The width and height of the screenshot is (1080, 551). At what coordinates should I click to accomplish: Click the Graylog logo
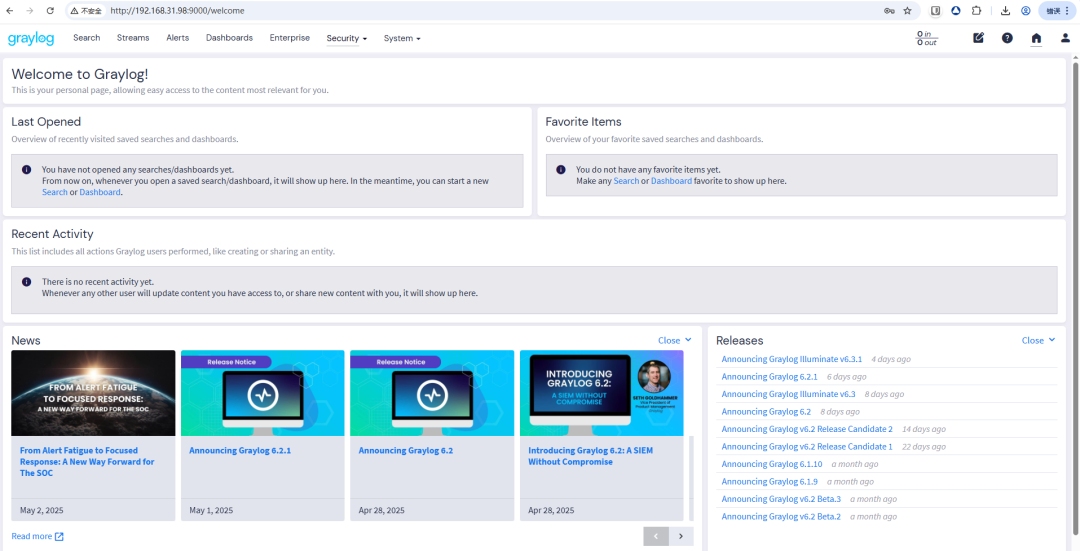pyautogui.click(x=31, y=39)
